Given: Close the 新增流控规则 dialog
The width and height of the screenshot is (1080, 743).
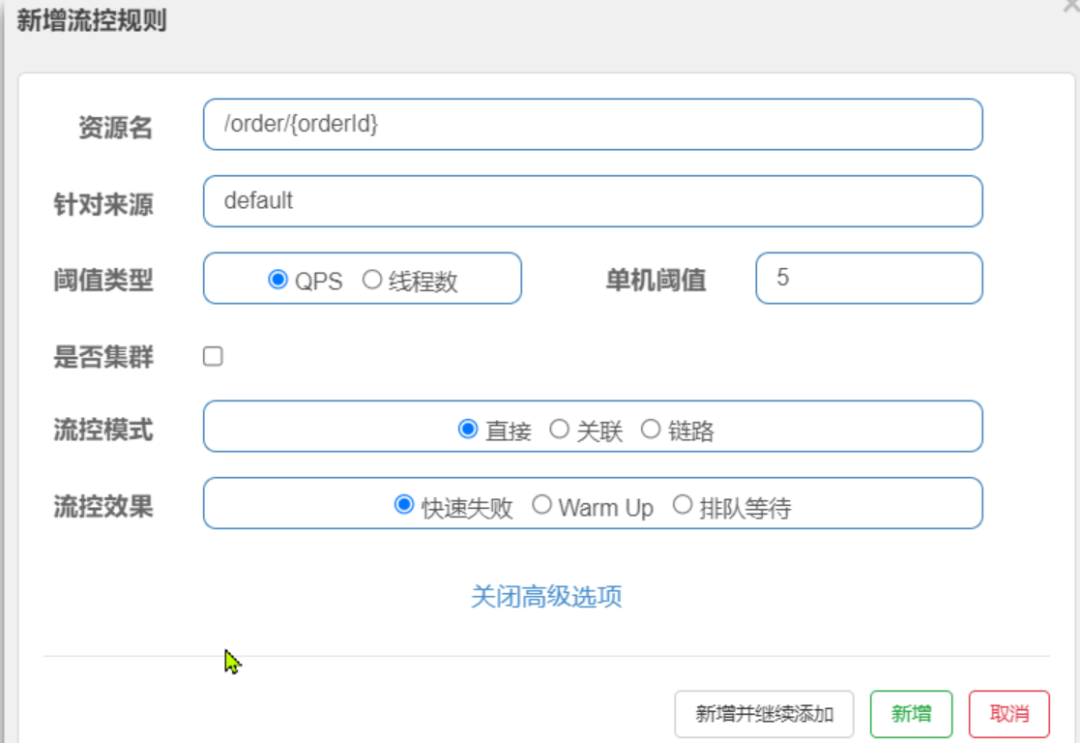Looking at the screenshot, I should click(x=1072, y=6).
